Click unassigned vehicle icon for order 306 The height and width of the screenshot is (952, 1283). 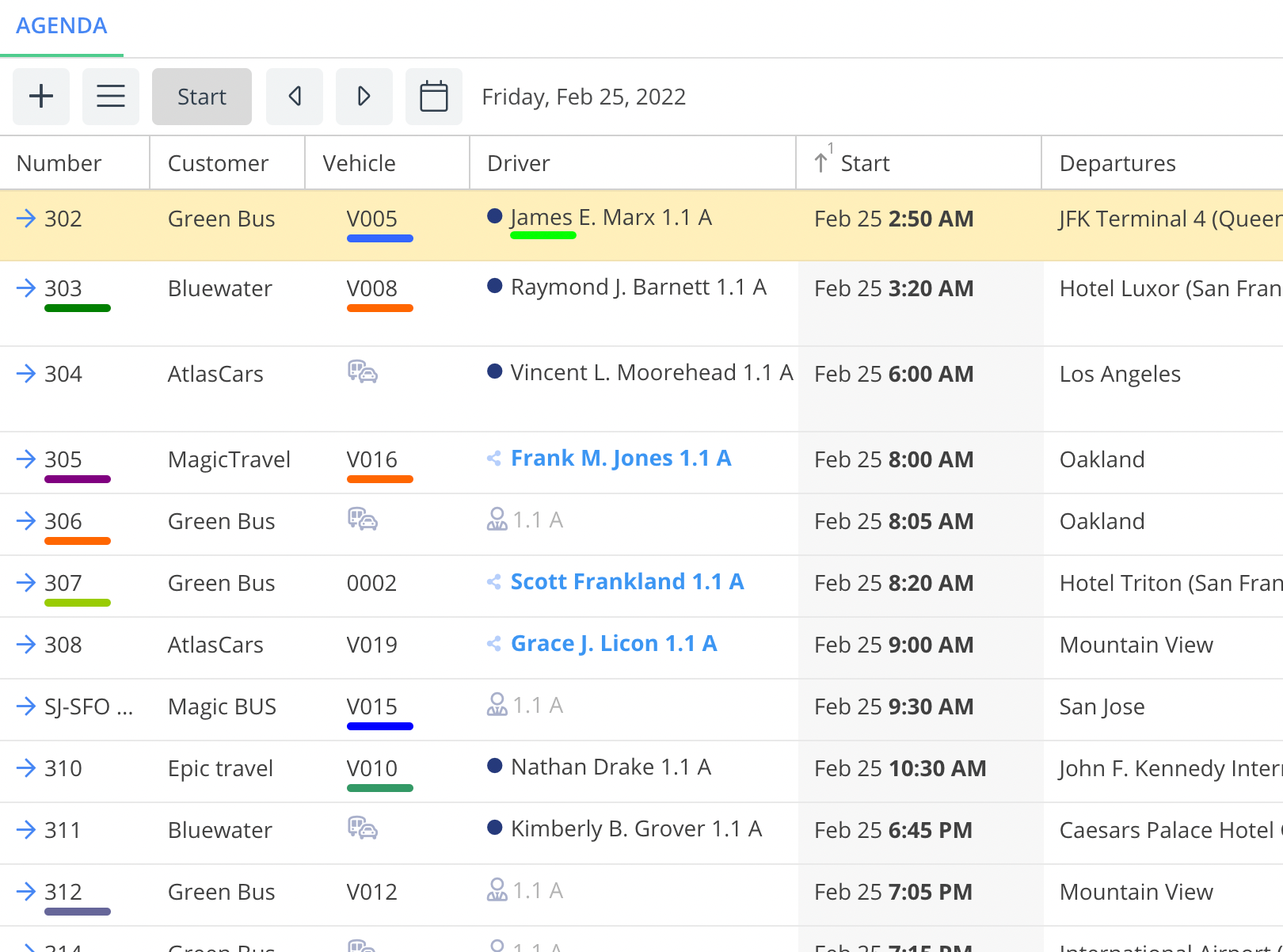click(363, 519)
